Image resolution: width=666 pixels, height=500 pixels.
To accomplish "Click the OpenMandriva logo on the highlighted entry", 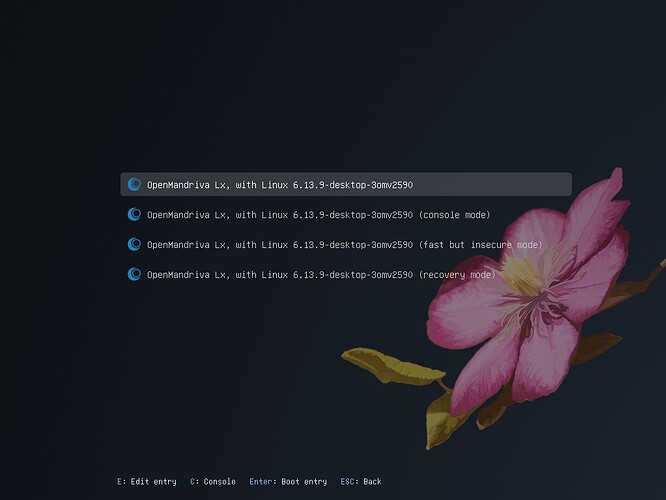I will pos(134,184).
